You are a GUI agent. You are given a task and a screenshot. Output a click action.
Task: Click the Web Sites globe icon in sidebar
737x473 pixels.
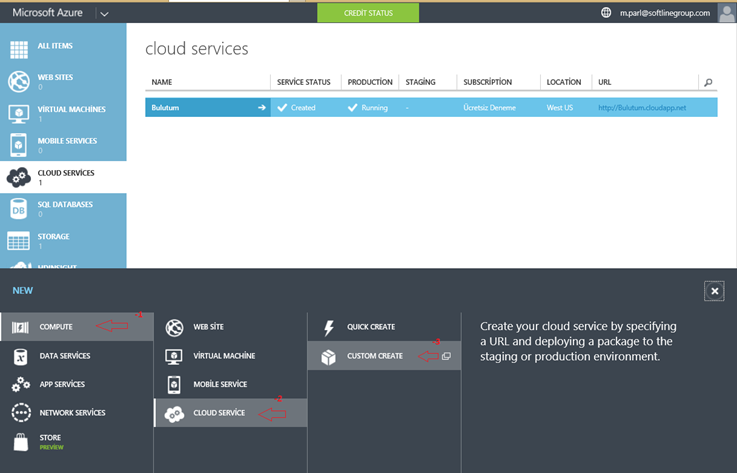pyautogui.click(x=19, y=81)
